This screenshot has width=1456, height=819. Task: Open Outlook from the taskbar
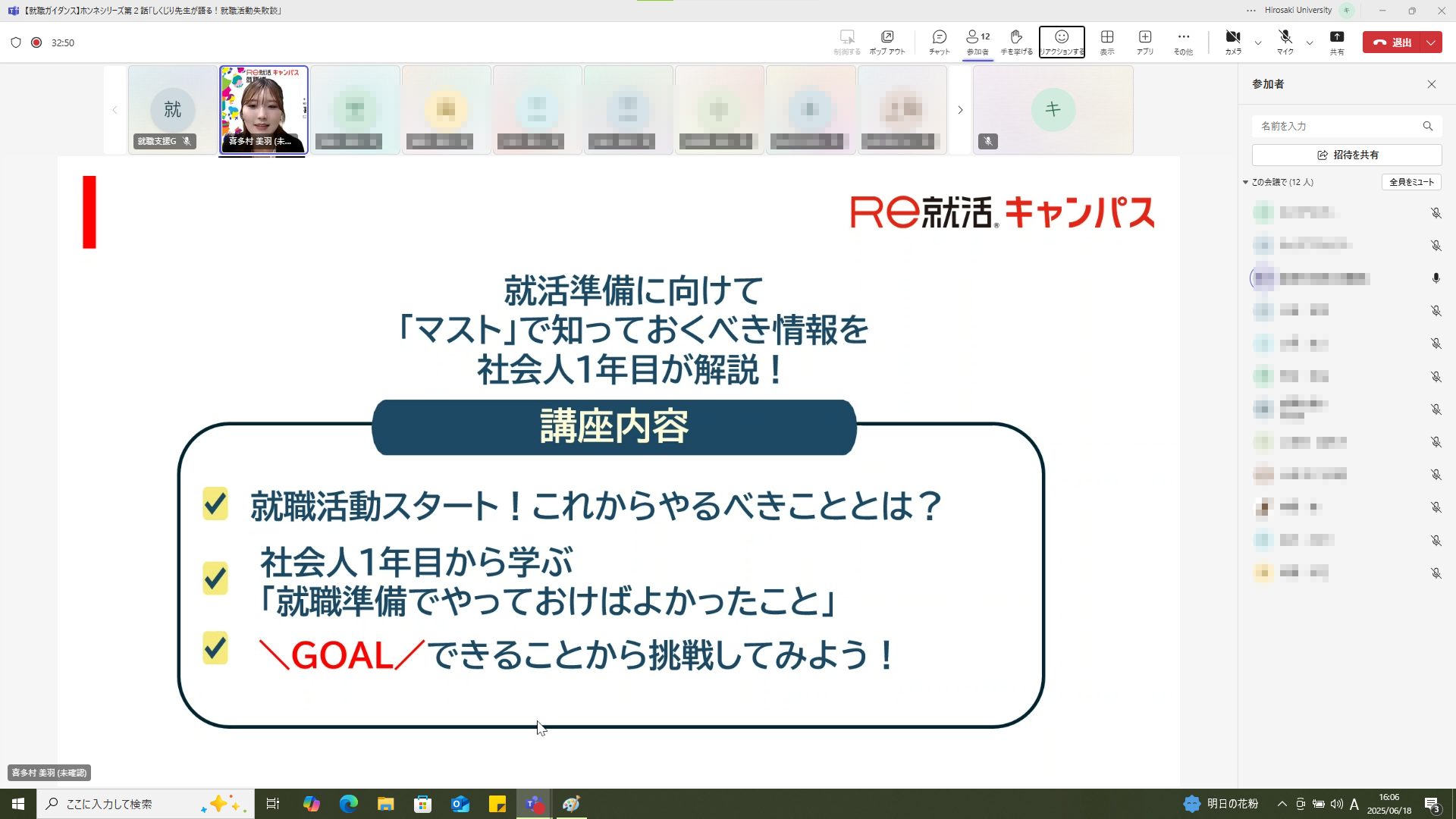tap(460, 804)
